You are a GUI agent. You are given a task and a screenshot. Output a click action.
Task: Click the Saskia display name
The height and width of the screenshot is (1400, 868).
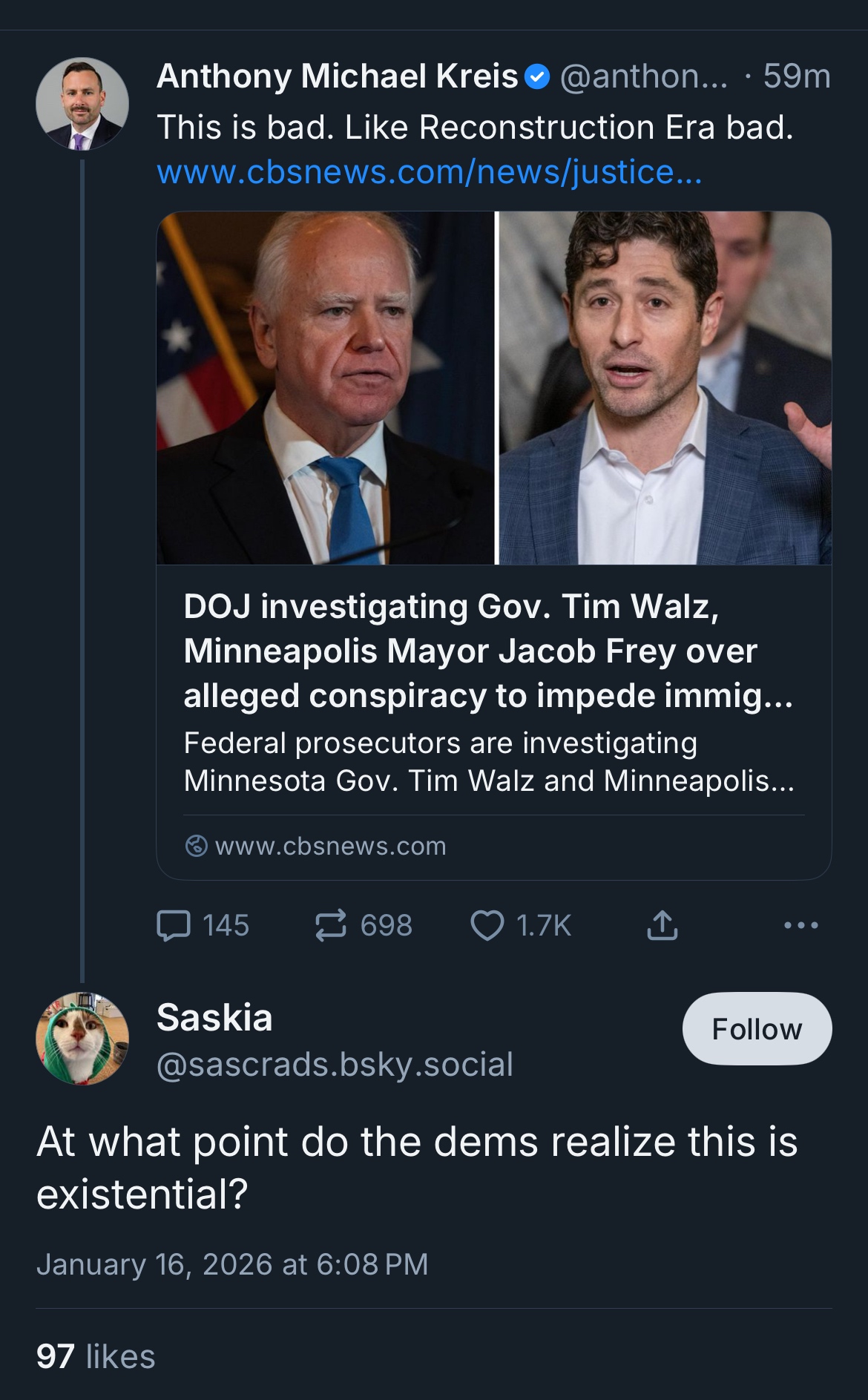(214, 1017)
